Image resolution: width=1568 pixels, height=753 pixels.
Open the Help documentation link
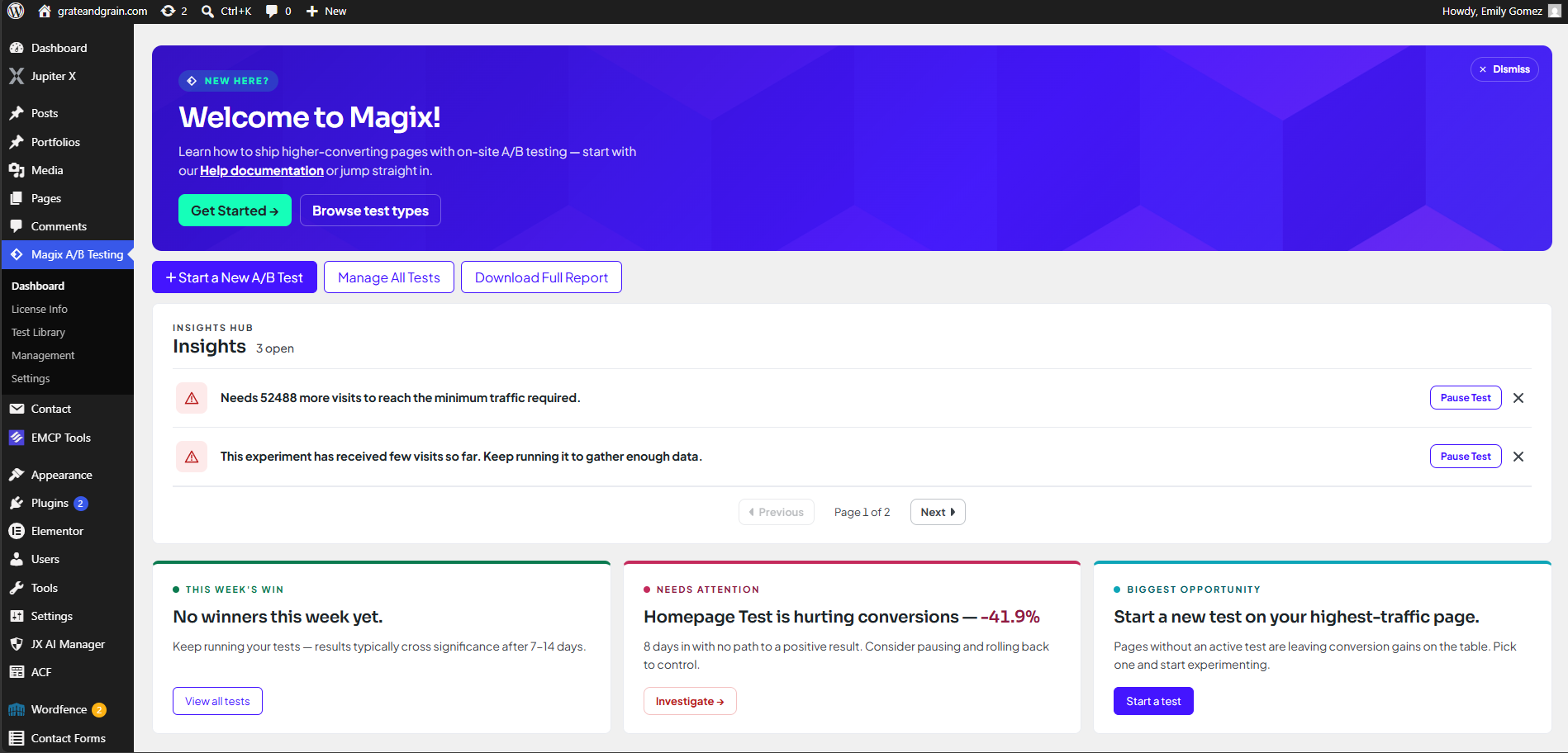coord(262,171)
